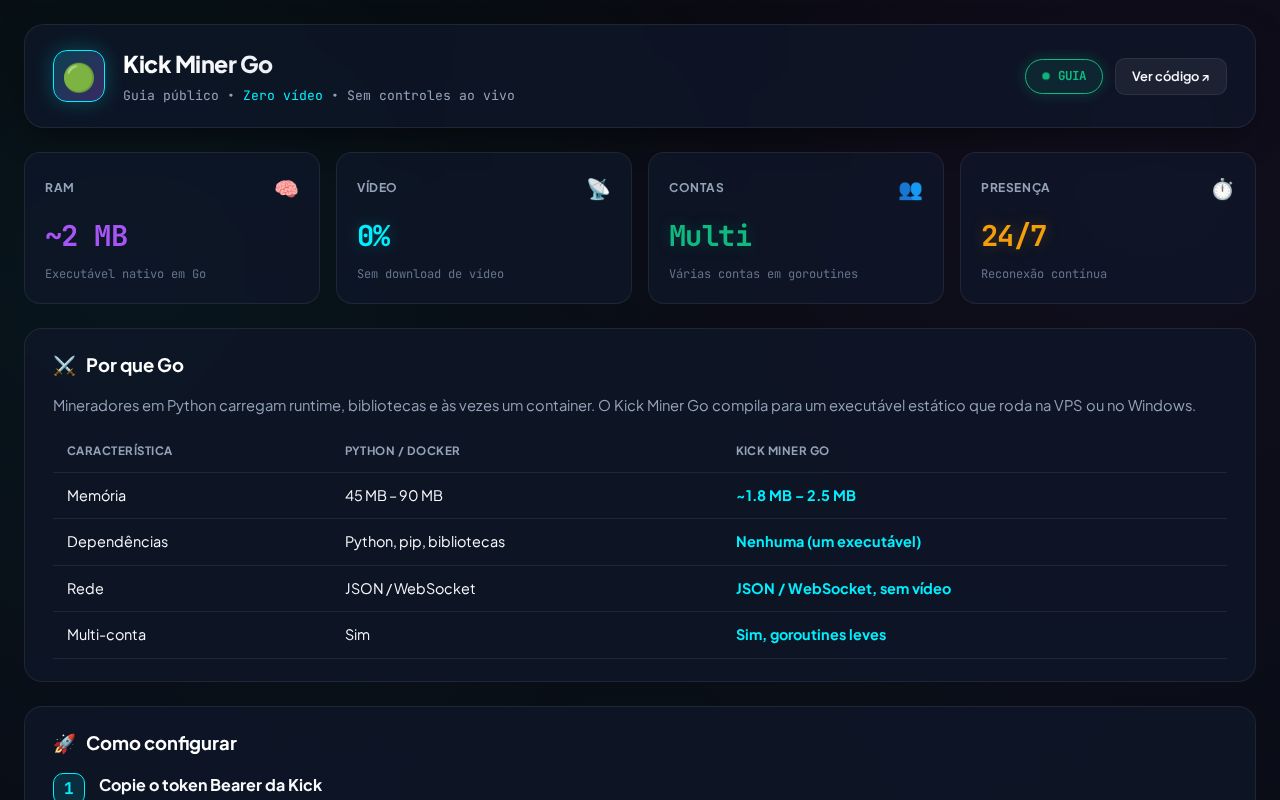Click the 'Como configurar' section heading
Viewport: 1280px width, 800px height.
[161, 744]
